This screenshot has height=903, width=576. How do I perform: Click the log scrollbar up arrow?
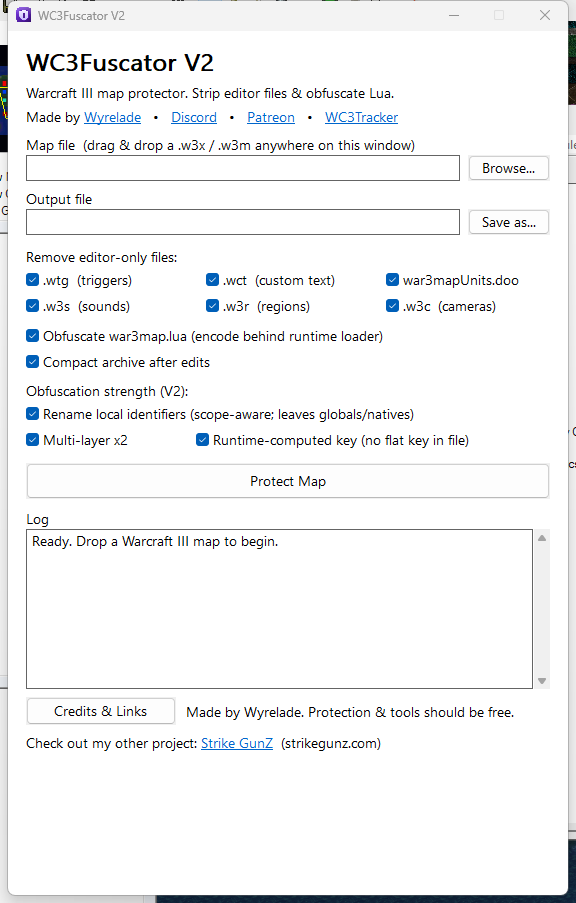541,538
